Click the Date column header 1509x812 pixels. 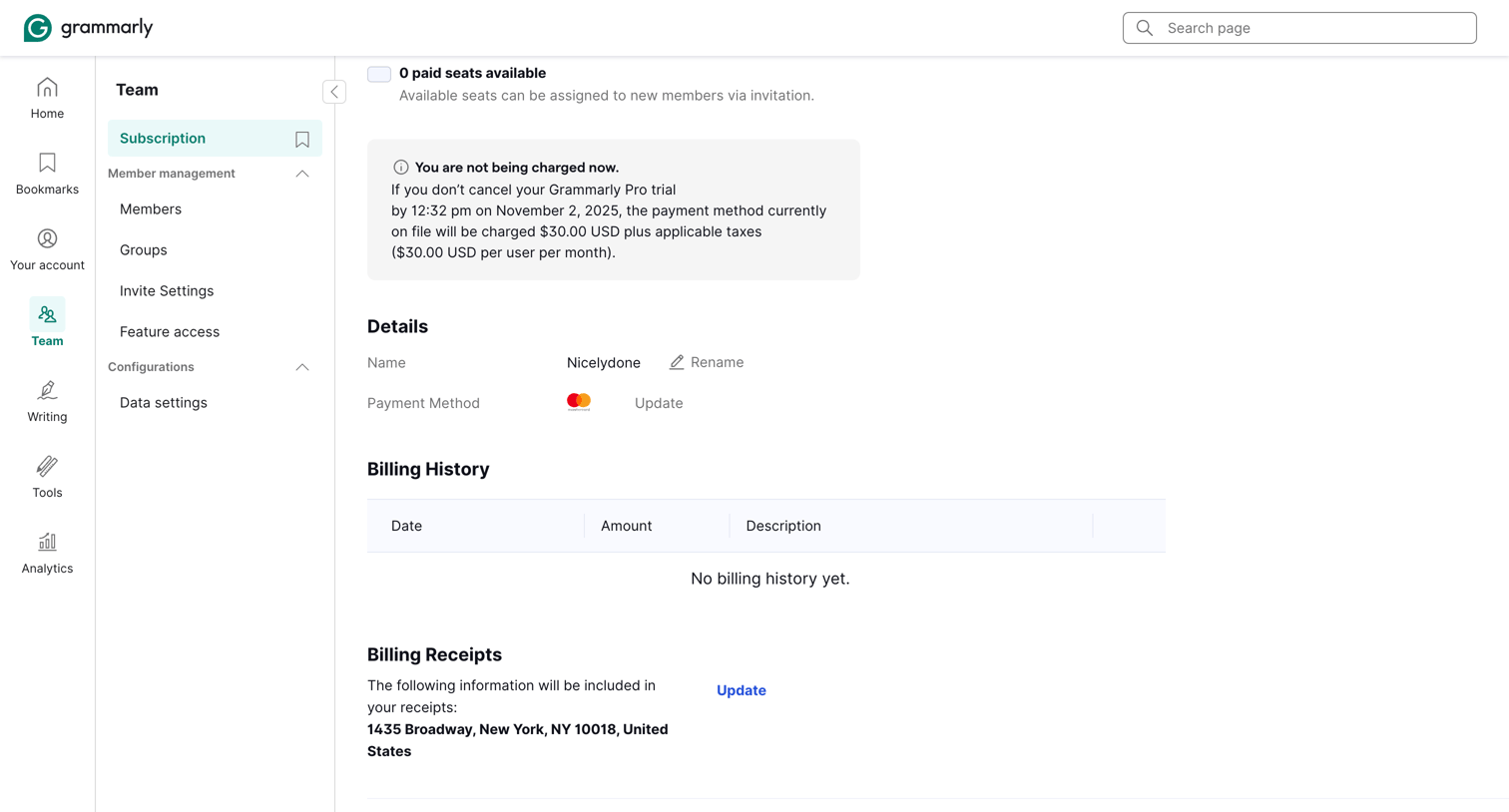coord(406,526)
